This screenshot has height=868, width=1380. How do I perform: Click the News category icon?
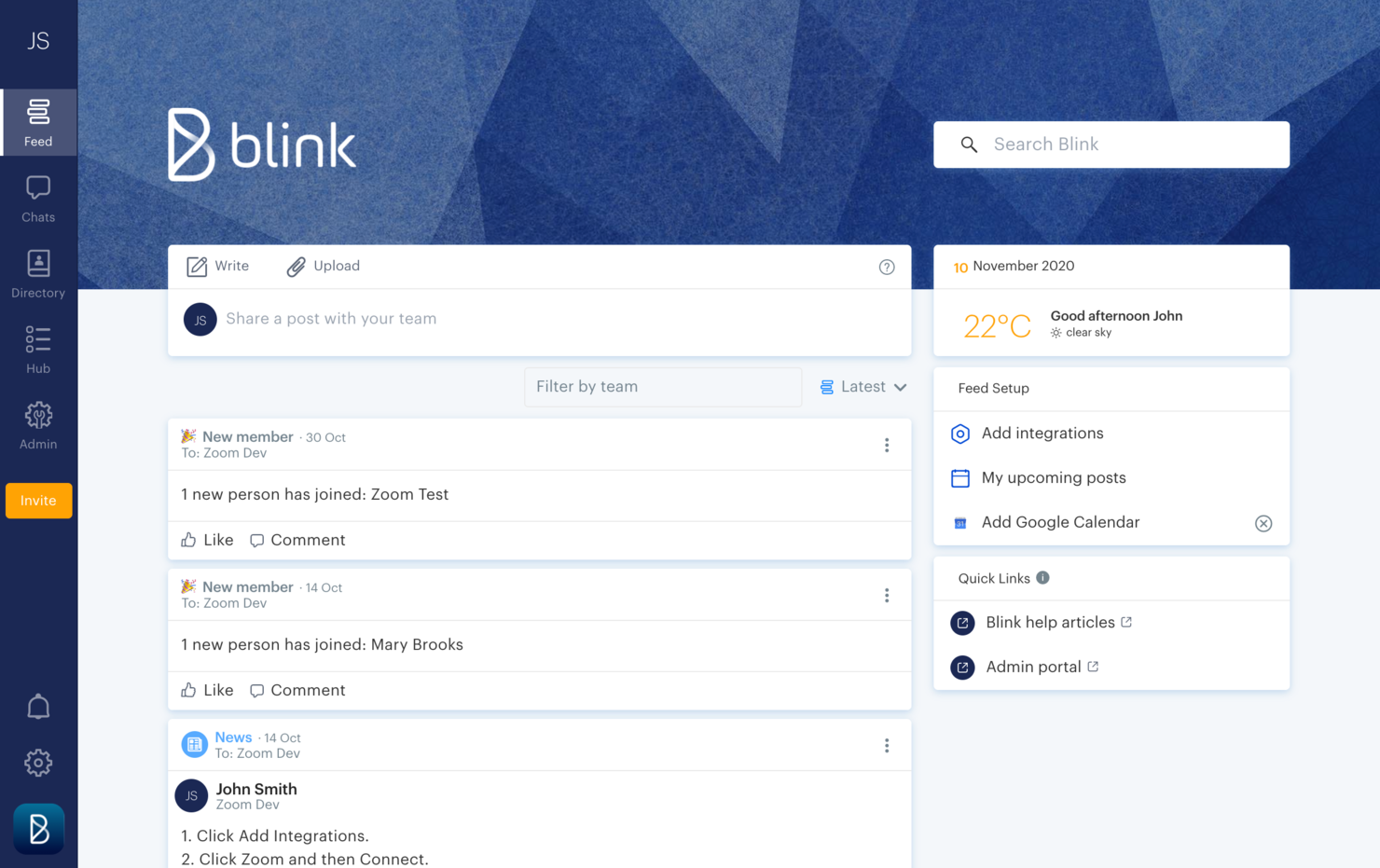coord(194,744)
